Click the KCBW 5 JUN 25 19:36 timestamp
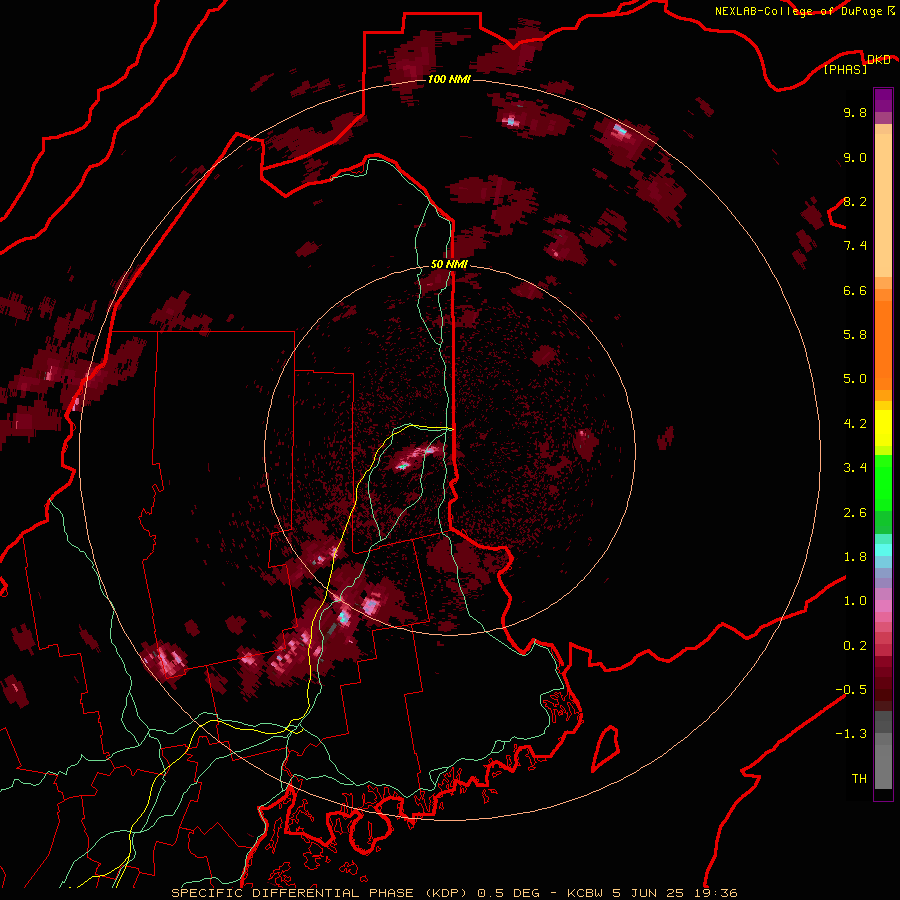900x900 pixels. (x=652, y=893)
